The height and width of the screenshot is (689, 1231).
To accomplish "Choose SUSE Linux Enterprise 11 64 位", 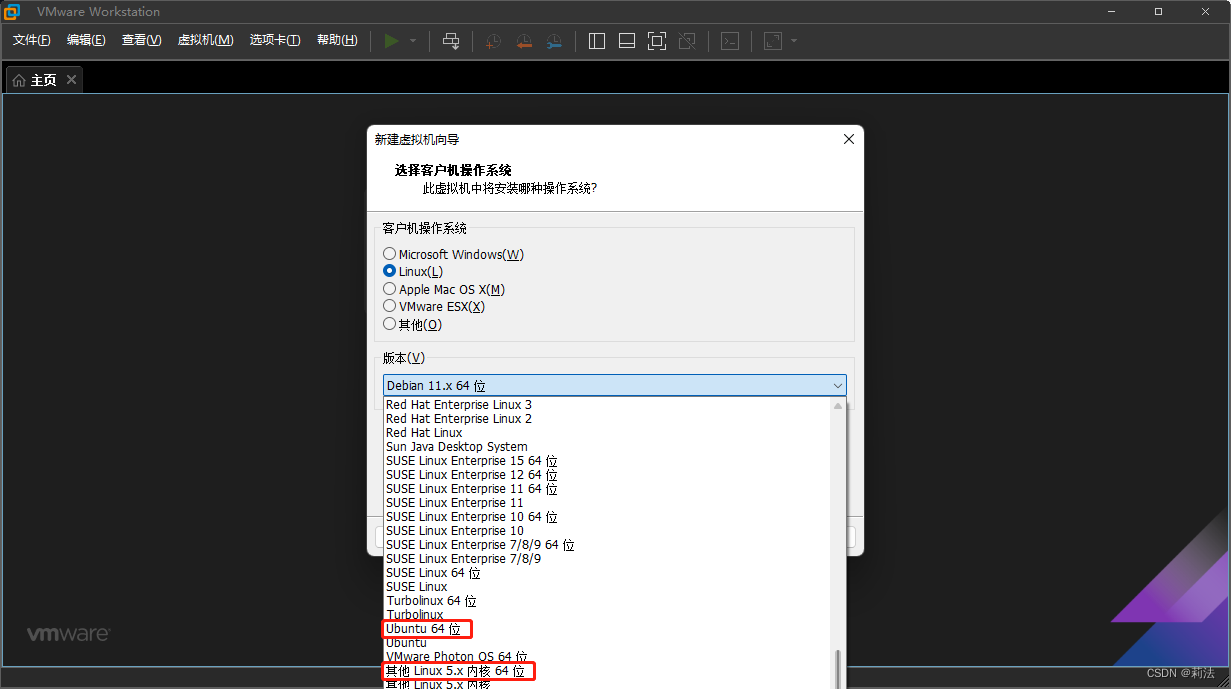I will (607, 489).
